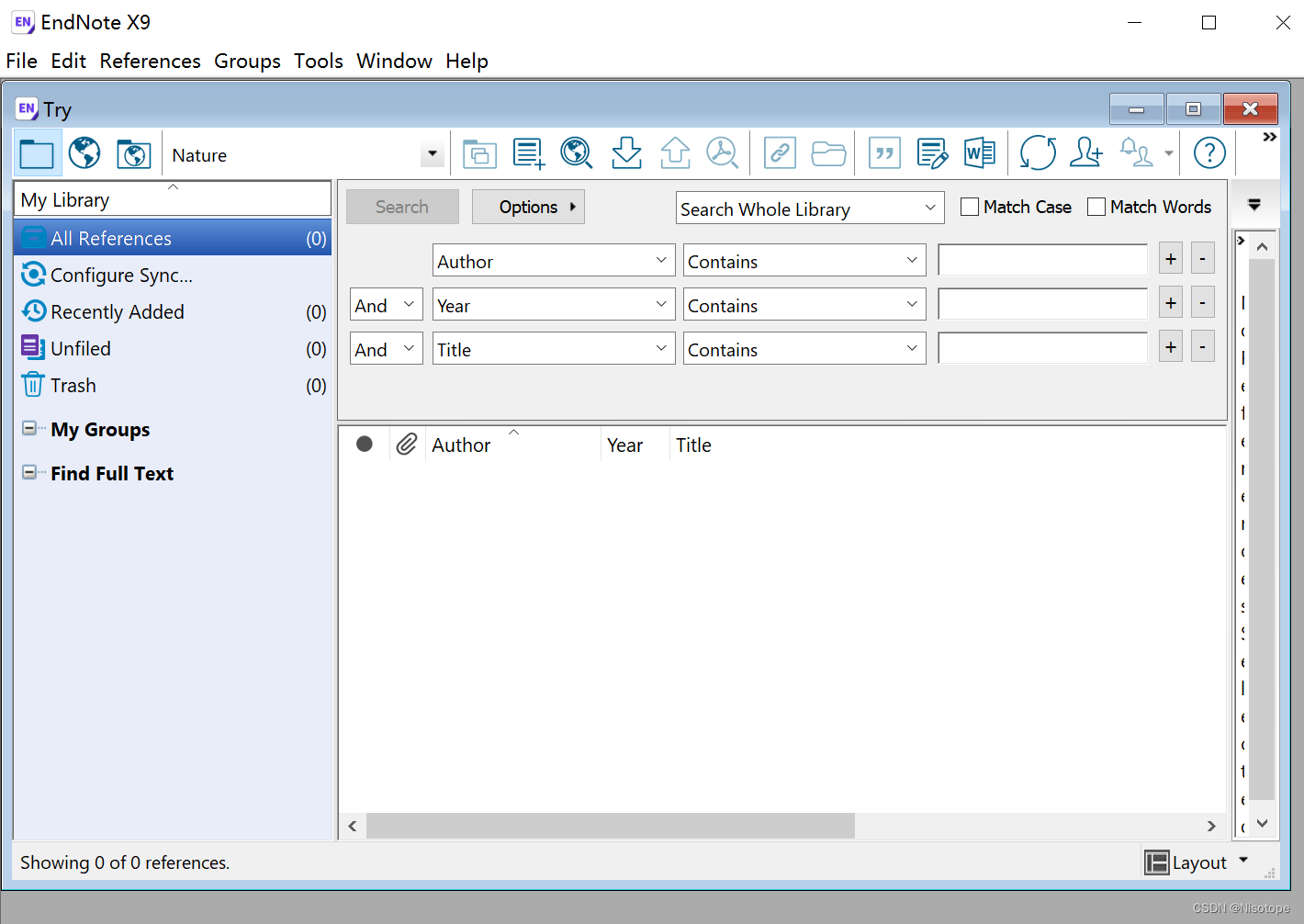Click Find Full Text PDF icon
The image size is (1304, 924).
pyautogui.click(x=723, y=152)
